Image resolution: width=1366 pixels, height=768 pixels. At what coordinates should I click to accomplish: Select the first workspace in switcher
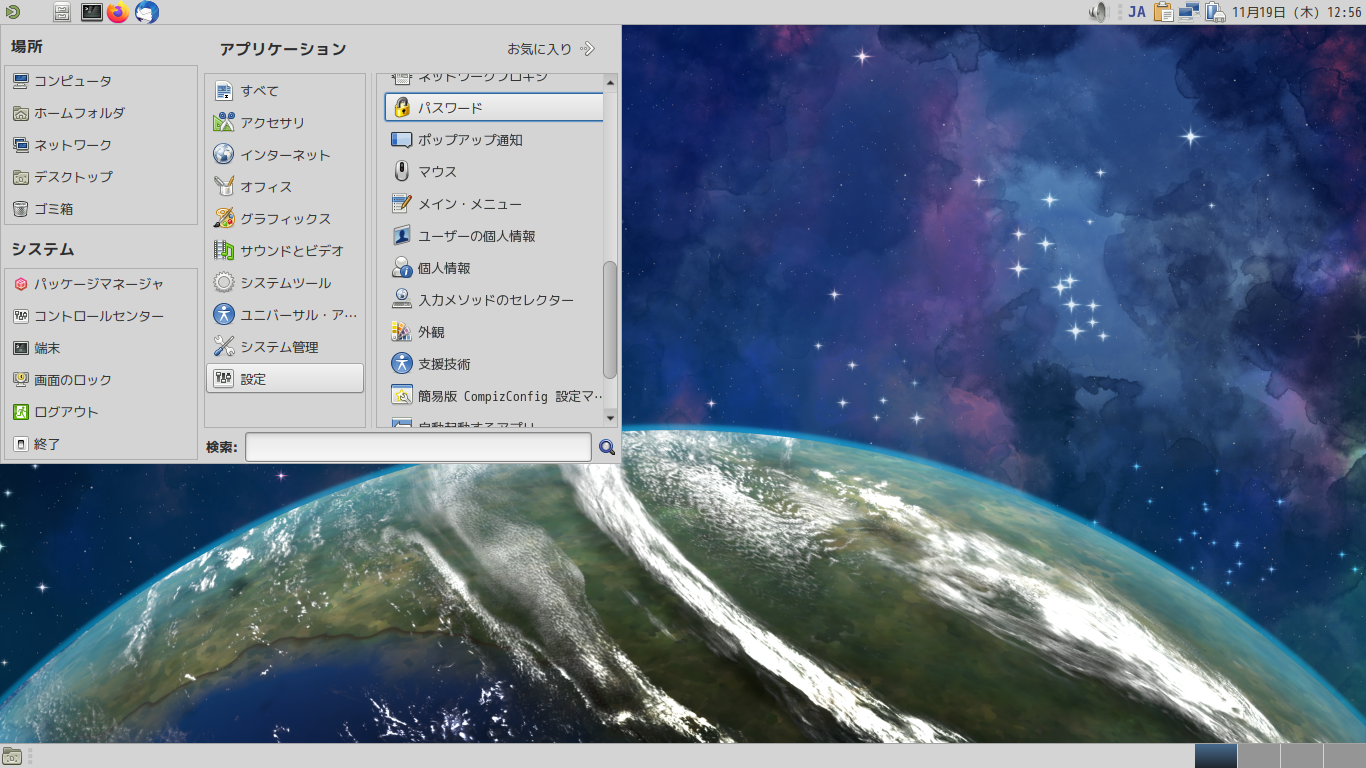(x=1216, y=756)
